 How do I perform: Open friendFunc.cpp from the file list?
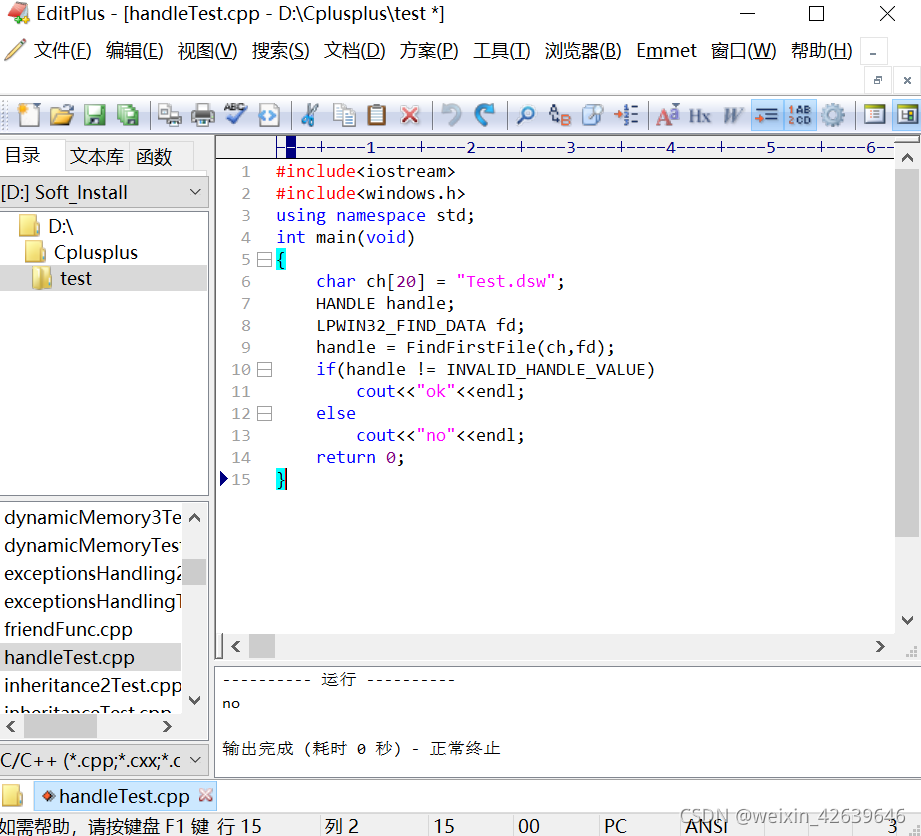[x=68, y=630]
